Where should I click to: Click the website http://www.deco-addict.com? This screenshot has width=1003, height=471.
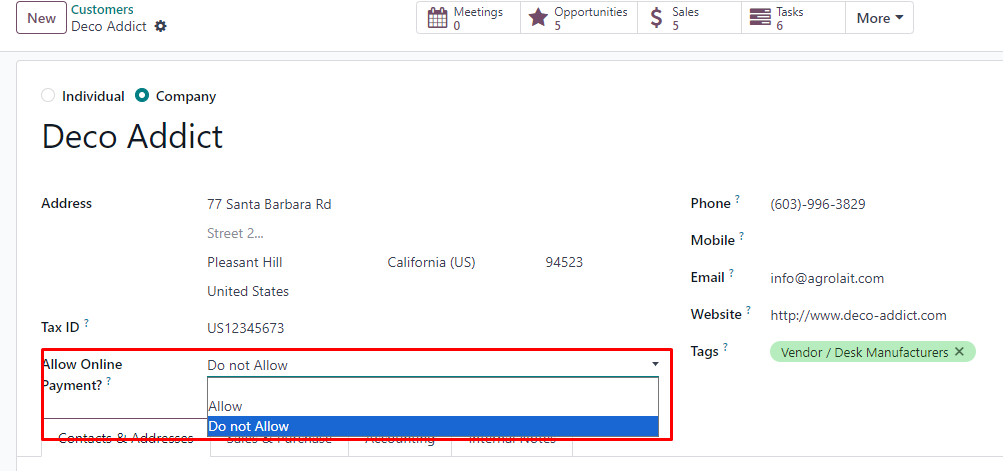tap(858, 315)
